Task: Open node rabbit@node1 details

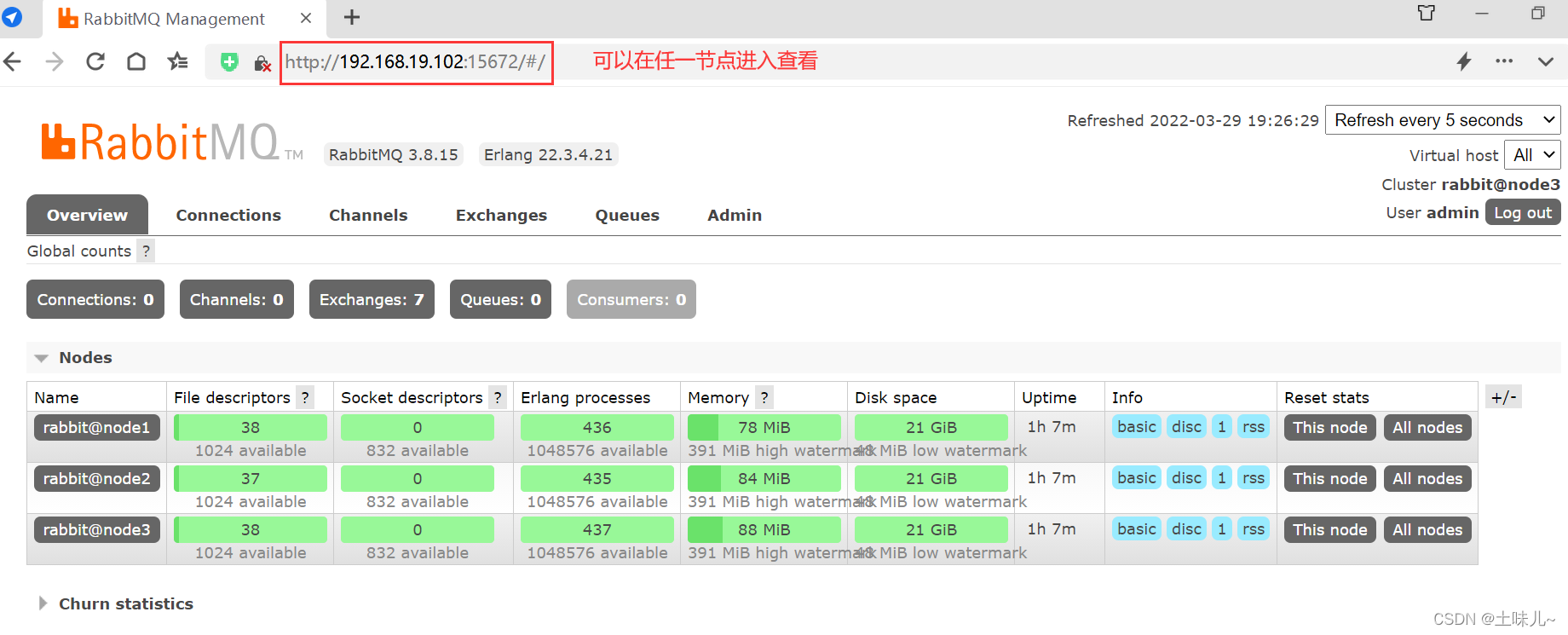Action: (96, 427)
